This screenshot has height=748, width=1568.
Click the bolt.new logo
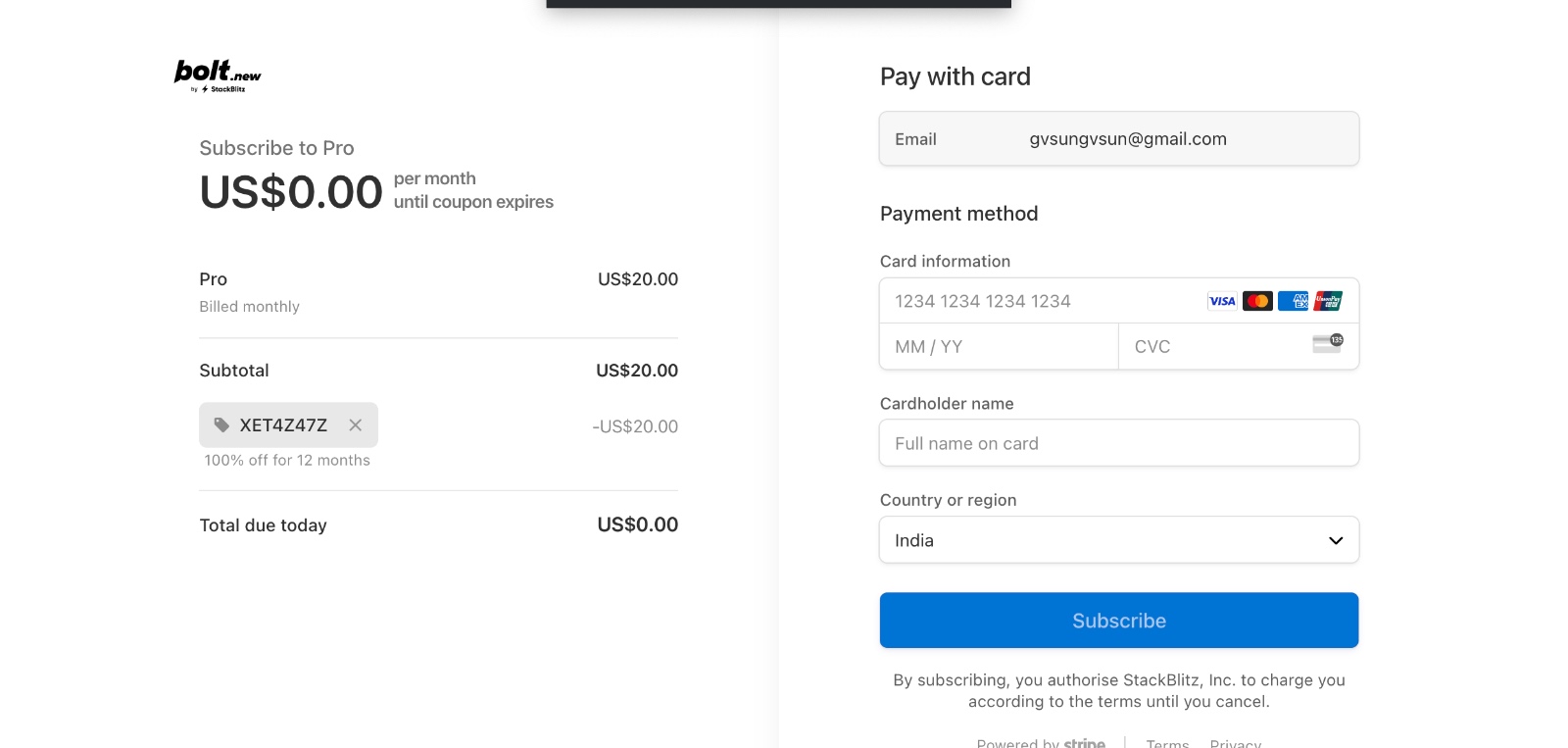pos(218,75)
